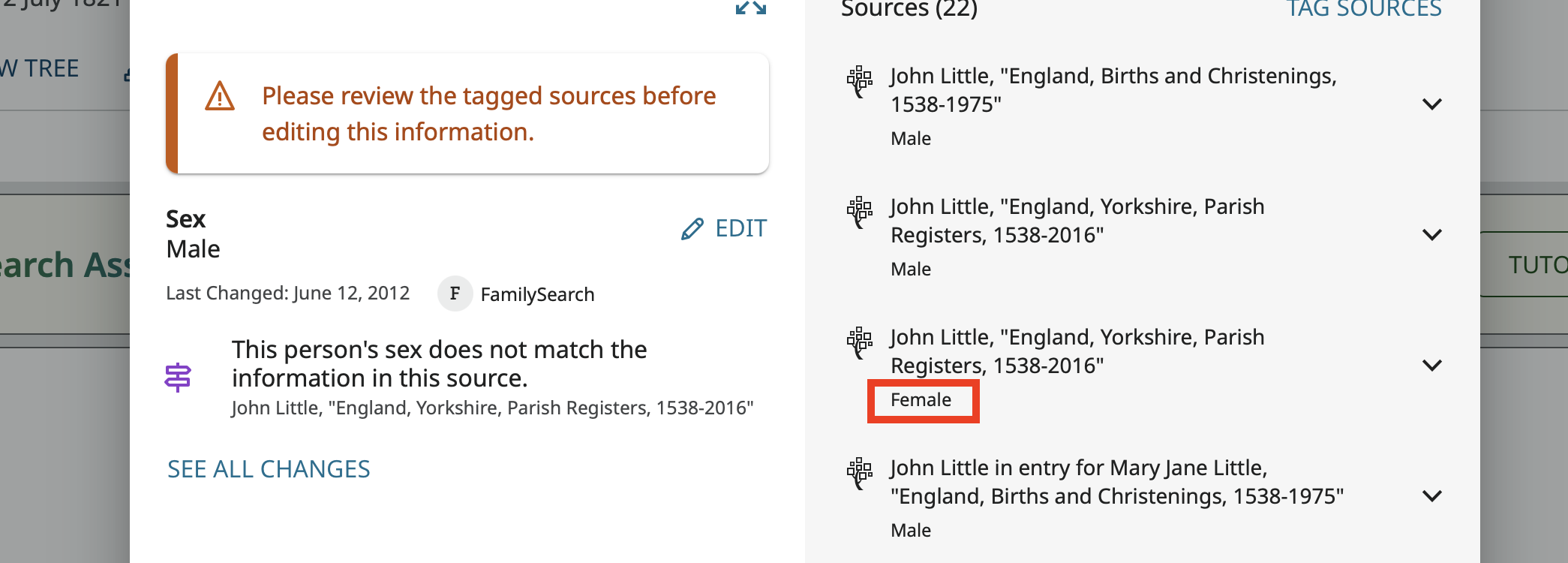Click the tree icon beside the Female-tagged Yorkshire source
1568x563 pixels.
[860, 342]
